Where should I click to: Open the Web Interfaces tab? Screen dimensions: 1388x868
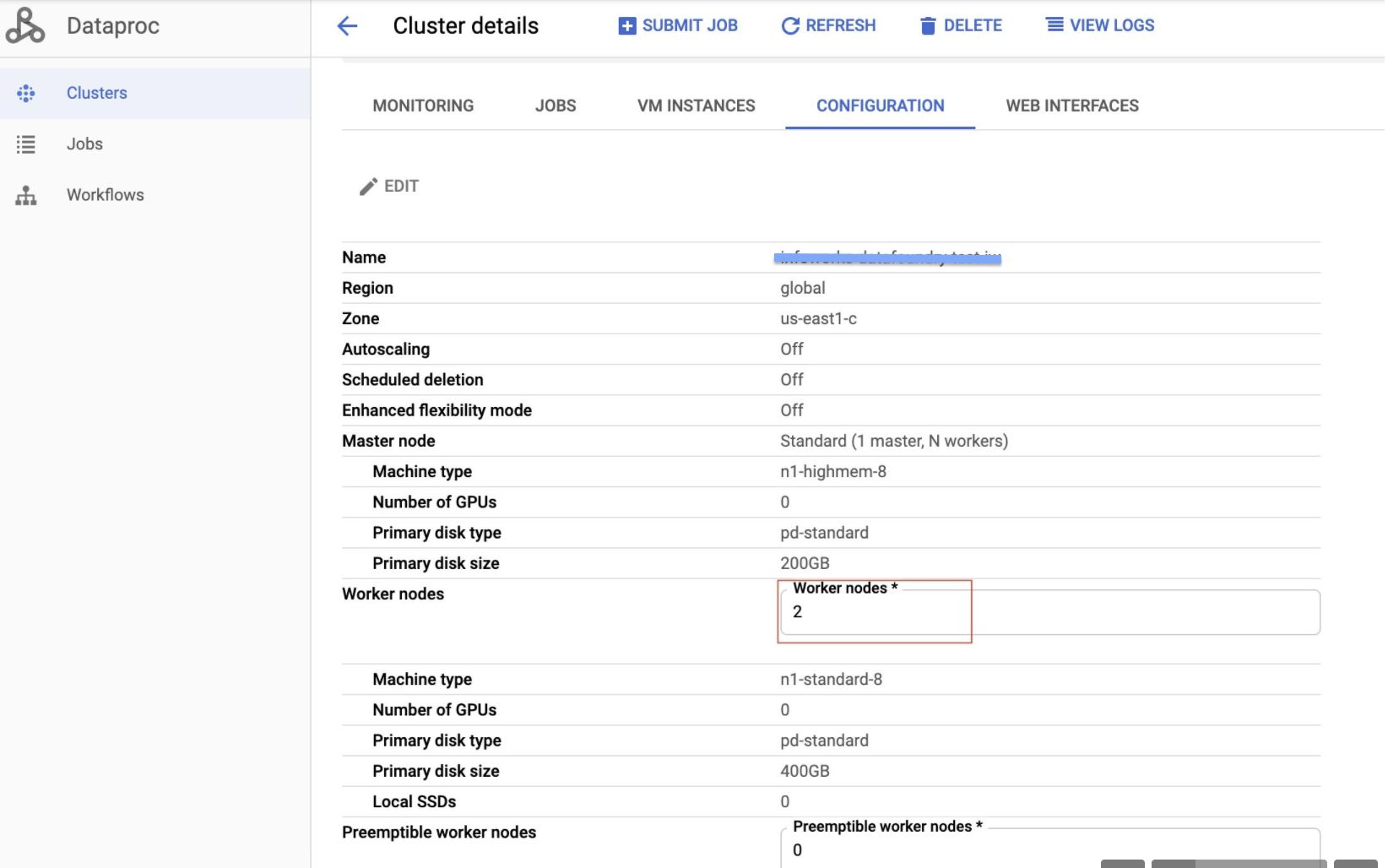pos(1072,106)
